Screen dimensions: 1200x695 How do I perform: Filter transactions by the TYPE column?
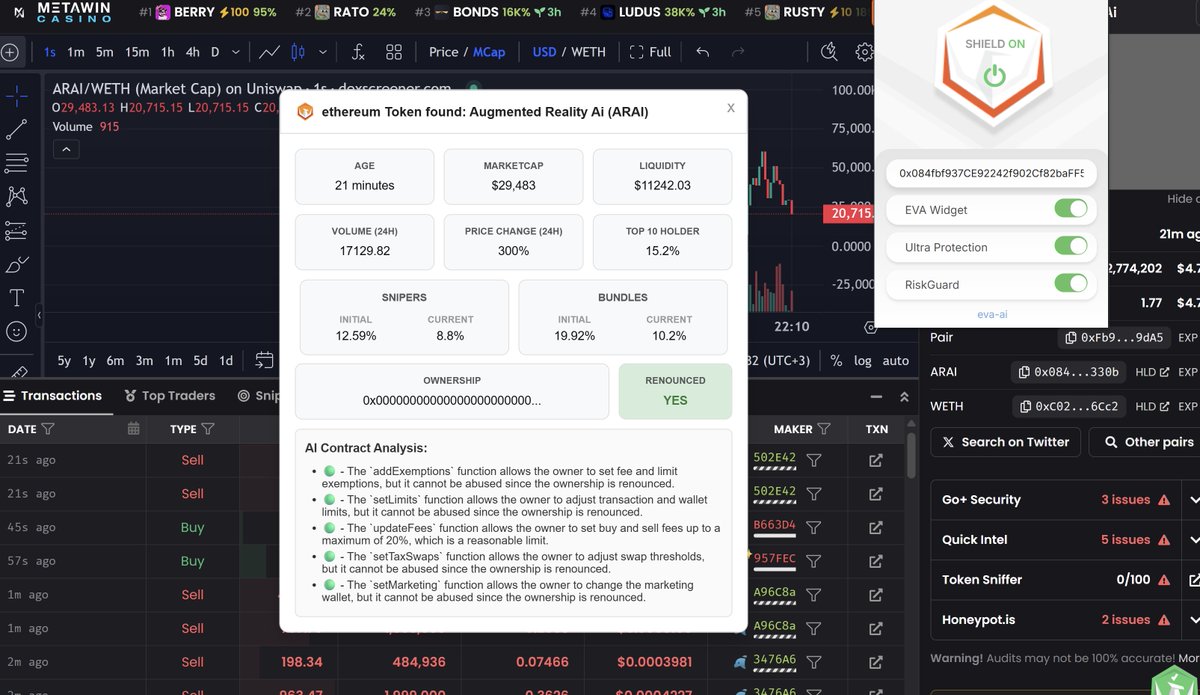208,429
